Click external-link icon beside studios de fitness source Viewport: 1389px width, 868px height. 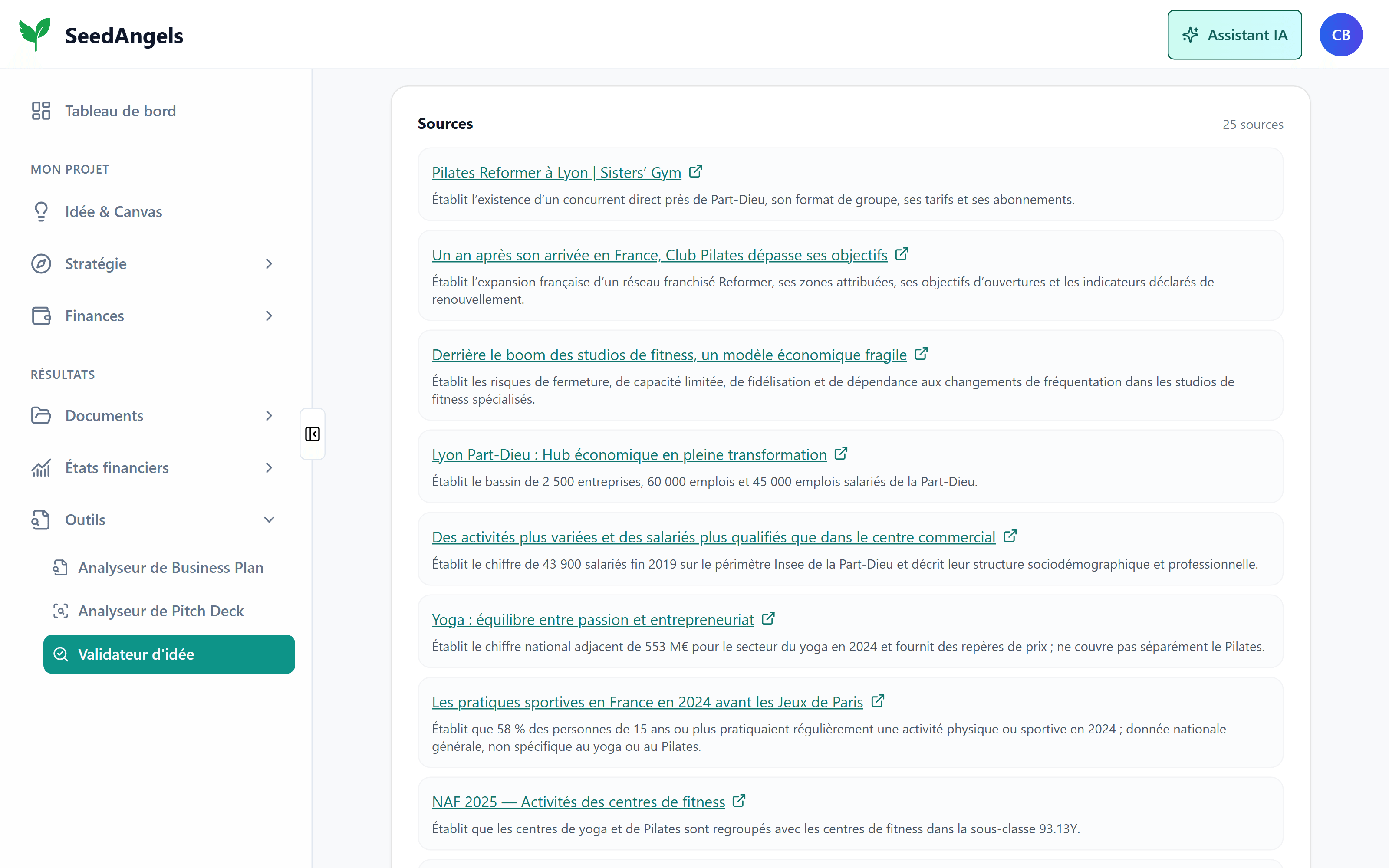(921, 354)
